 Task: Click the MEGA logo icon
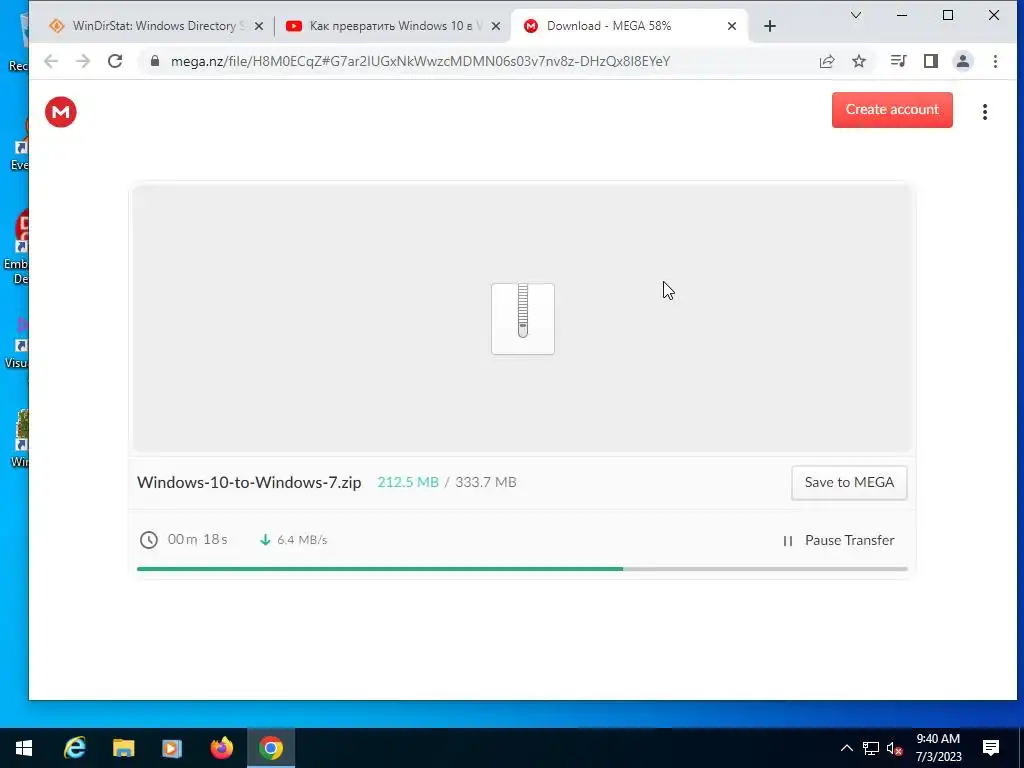(x=61, y=112)
